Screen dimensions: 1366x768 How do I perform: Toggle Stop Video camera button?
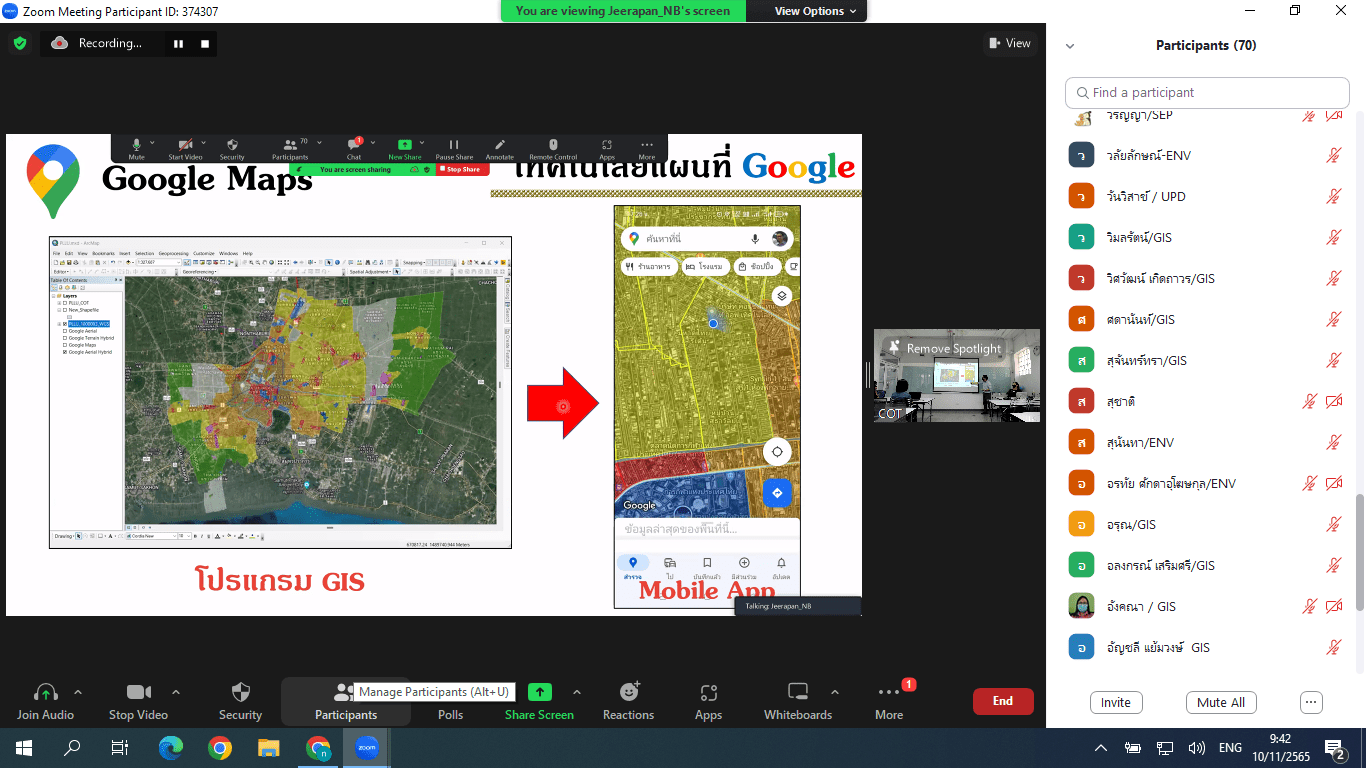[x=138, y=700]
